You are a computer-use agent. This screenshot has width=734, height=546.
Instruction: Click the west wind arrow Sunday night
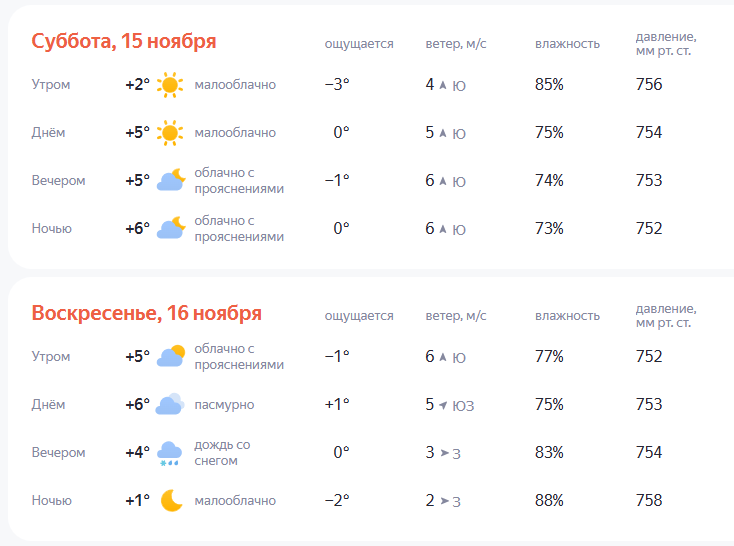point(443,501)
